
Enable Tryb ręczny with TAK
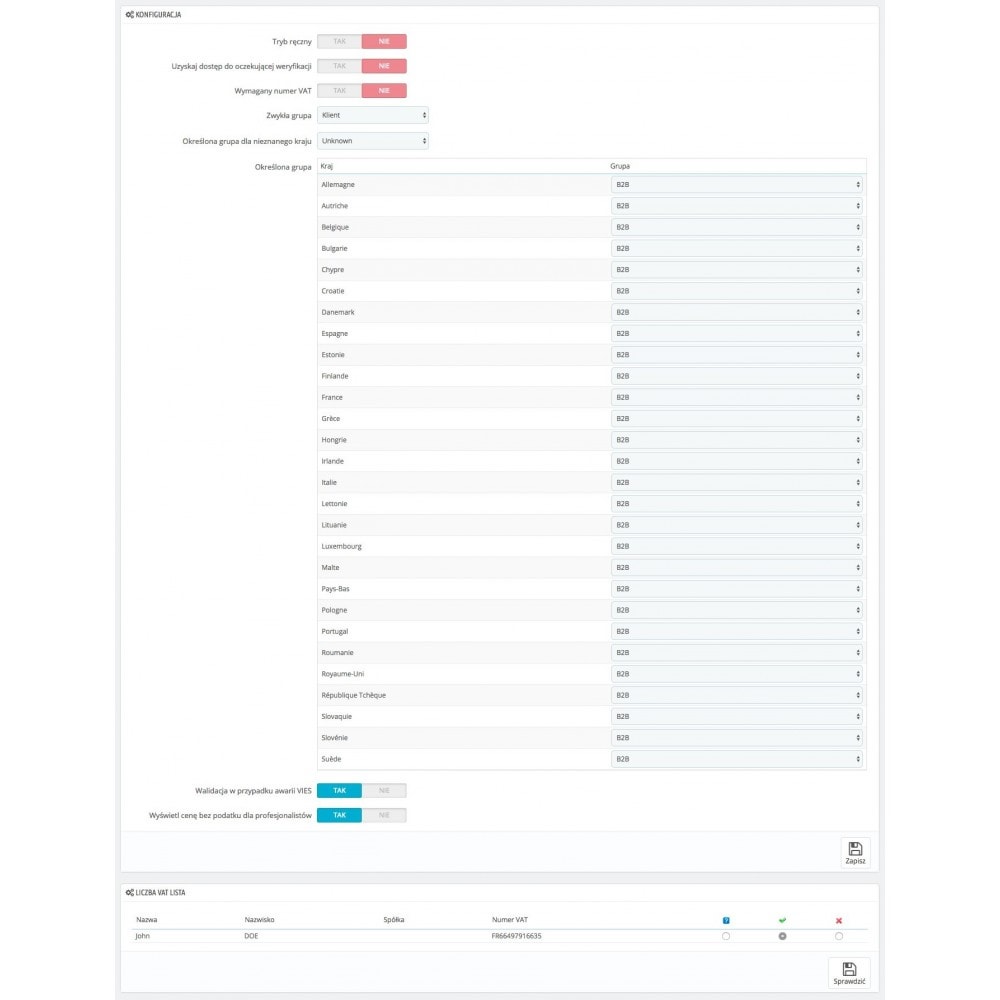[x=339, y=42]
